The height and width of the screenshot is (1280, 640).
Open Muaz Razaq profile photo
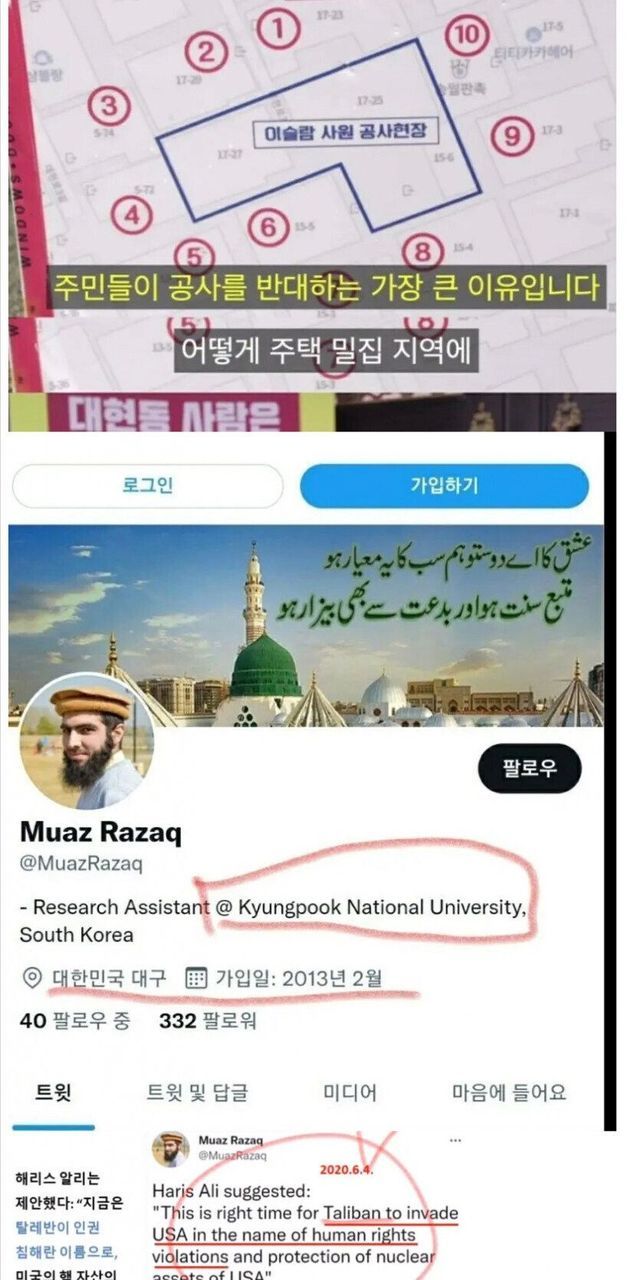(87, 741)
